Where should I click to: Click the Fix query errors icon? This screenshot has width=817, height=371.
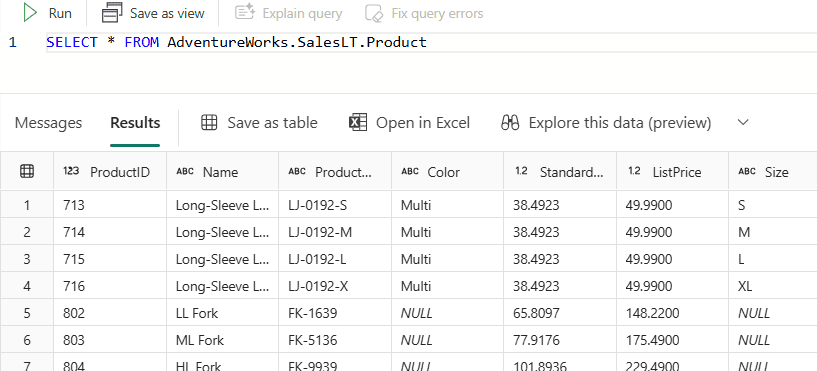(x=374, y=13)
